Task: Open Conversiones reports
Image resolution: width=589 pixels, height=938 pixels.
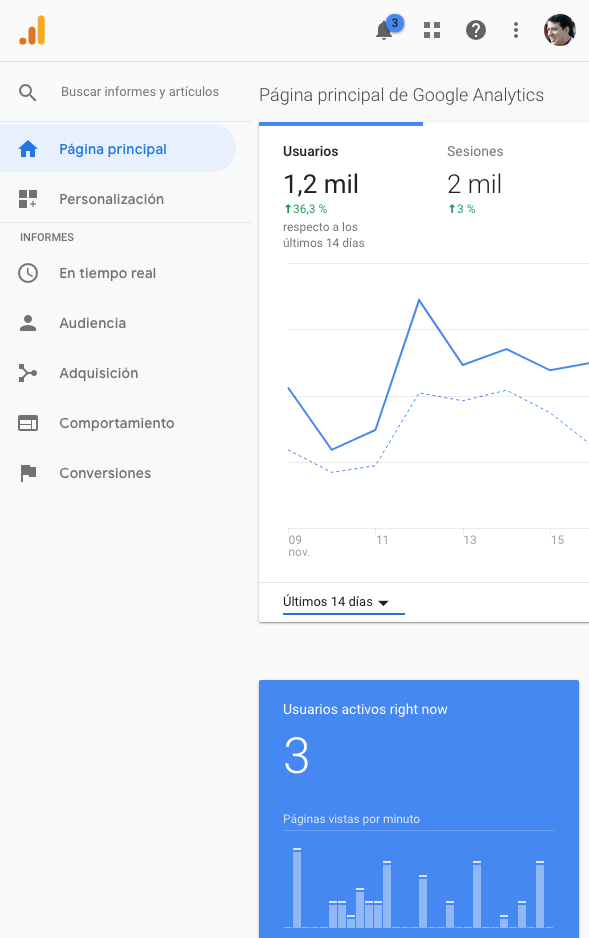Action: pyautogui.click(x=105, y=473)
